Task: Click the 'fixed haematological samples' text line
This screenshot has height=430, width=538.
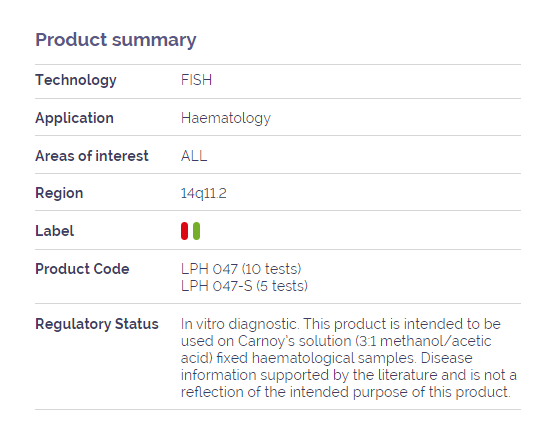Action: [x=326, y=358]
